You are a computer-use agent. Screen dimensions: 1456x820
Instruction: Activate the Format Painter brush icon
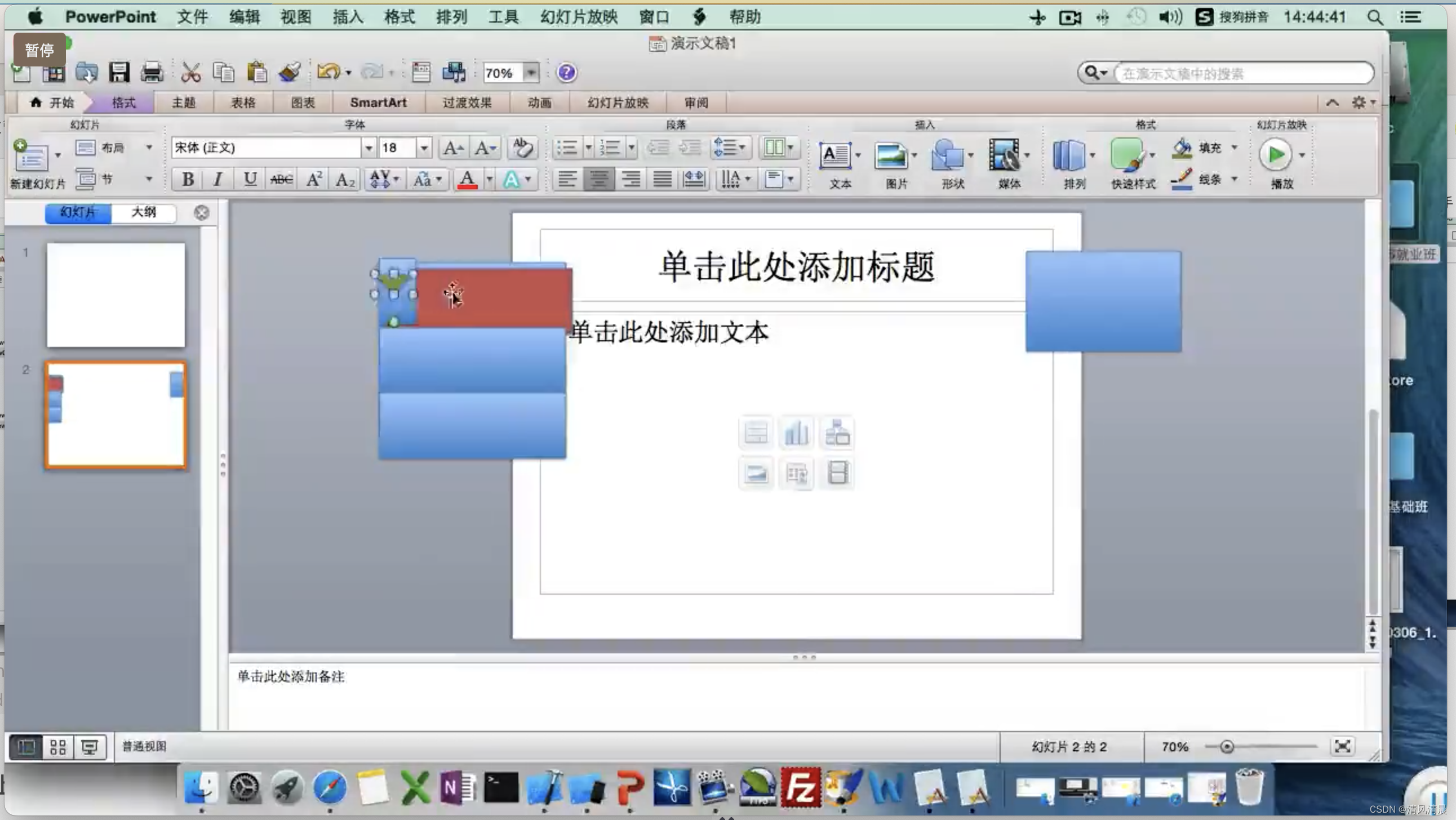pyautogui.click(x=290, y=72)
